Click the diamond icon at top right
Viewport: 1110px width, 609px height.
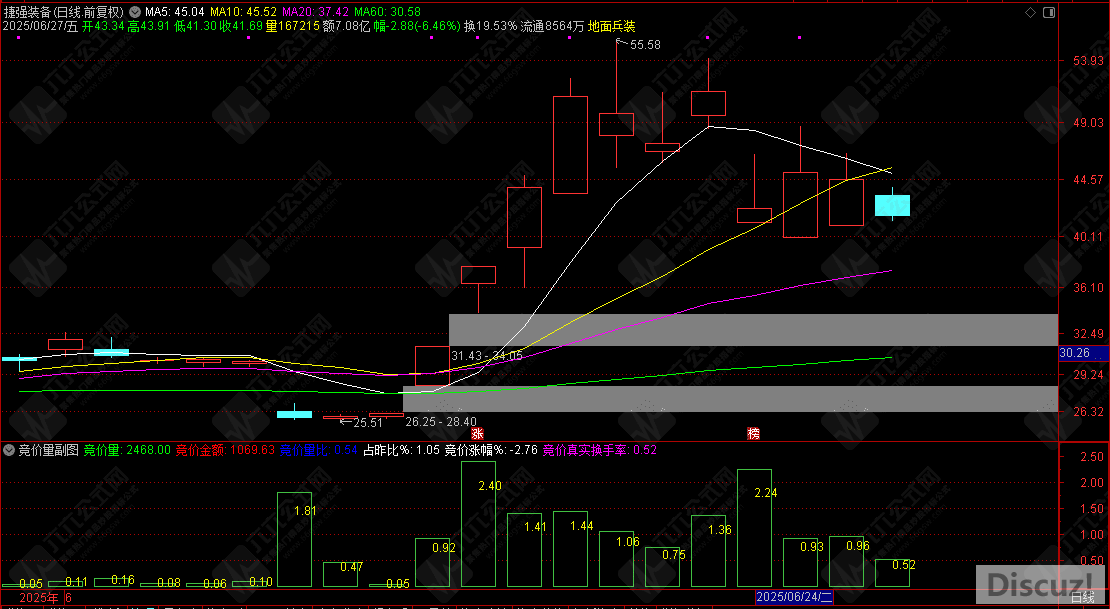[1030, 11]
